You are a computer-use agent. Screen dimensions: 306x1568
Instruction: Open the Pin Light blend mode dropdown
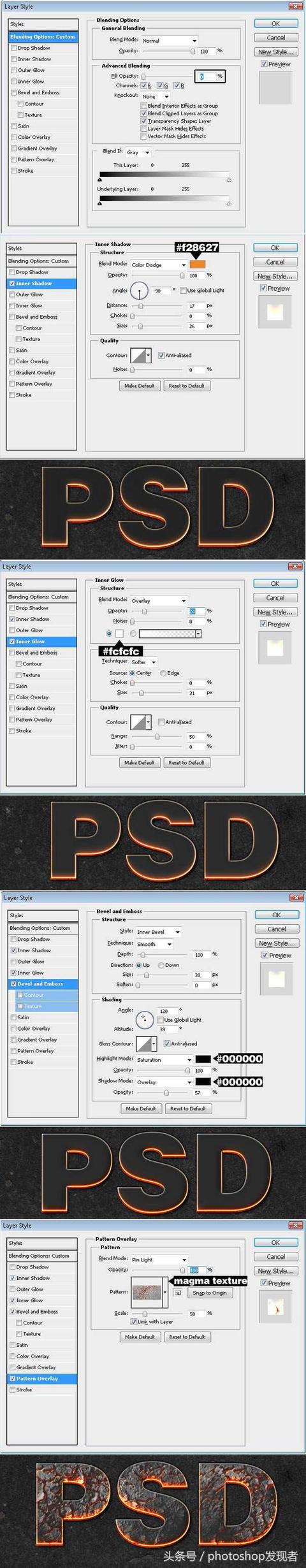pos(159,1259)
